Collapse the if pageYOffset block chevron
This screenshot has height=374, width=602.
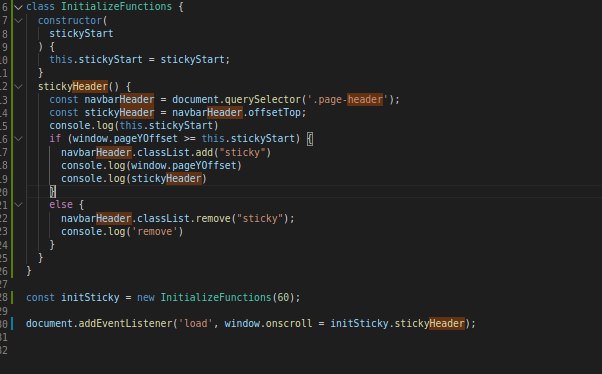click(x=18, y=139)
